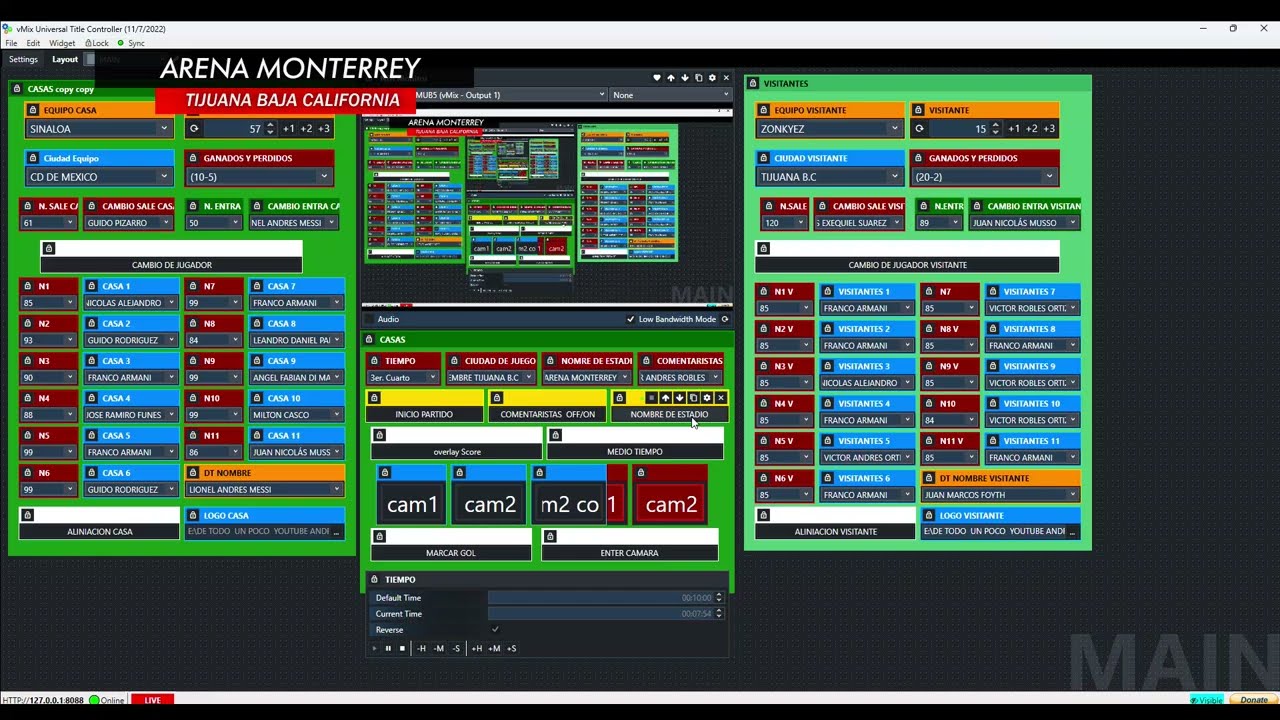Viewport: 1280px width, 720px height.
Task: Open the DT NOMBRE dropdown showing LIONEL ANDRES MESSI
Action: (x=264, y=490)
